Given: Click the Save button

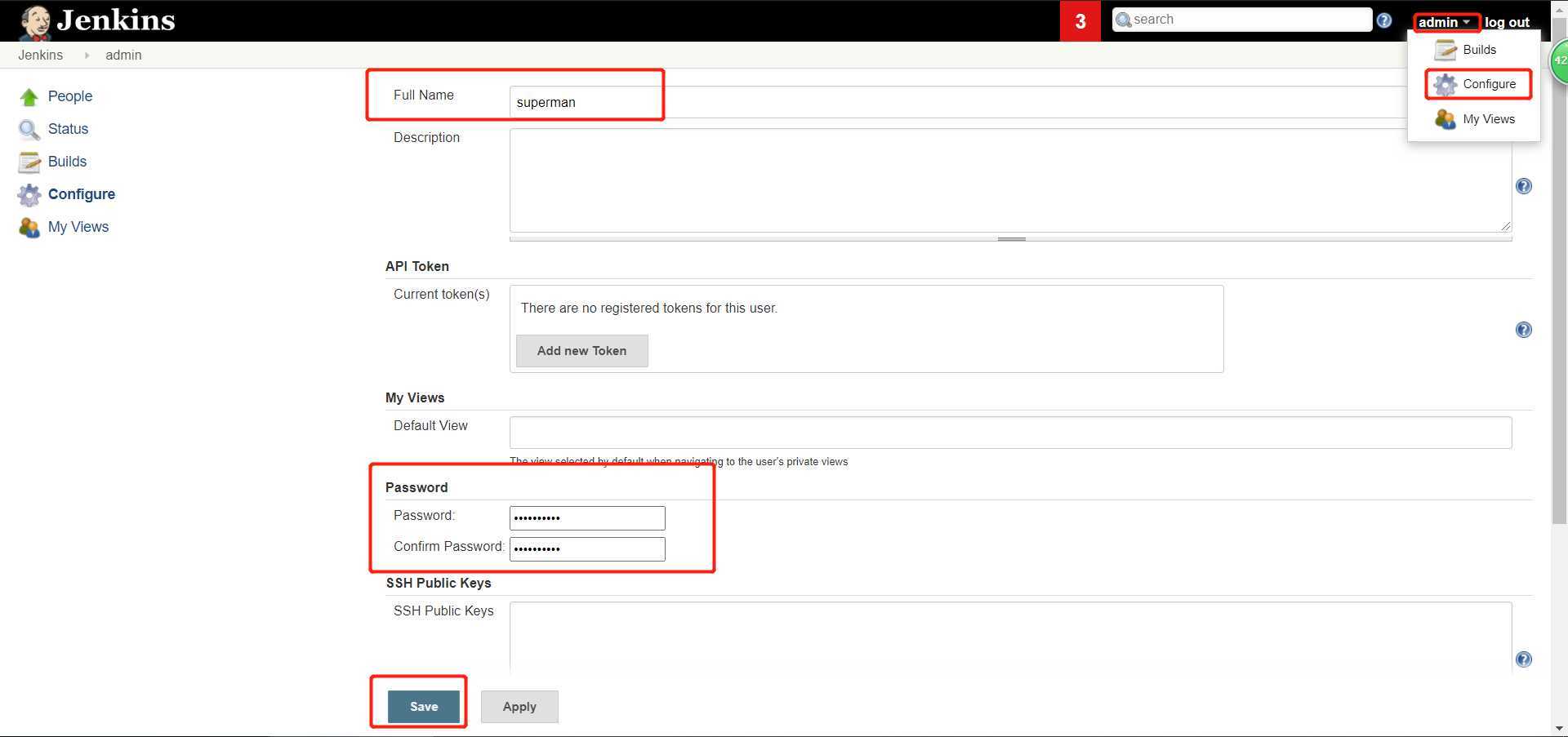Looking at the screenshot, I should 424,707.
